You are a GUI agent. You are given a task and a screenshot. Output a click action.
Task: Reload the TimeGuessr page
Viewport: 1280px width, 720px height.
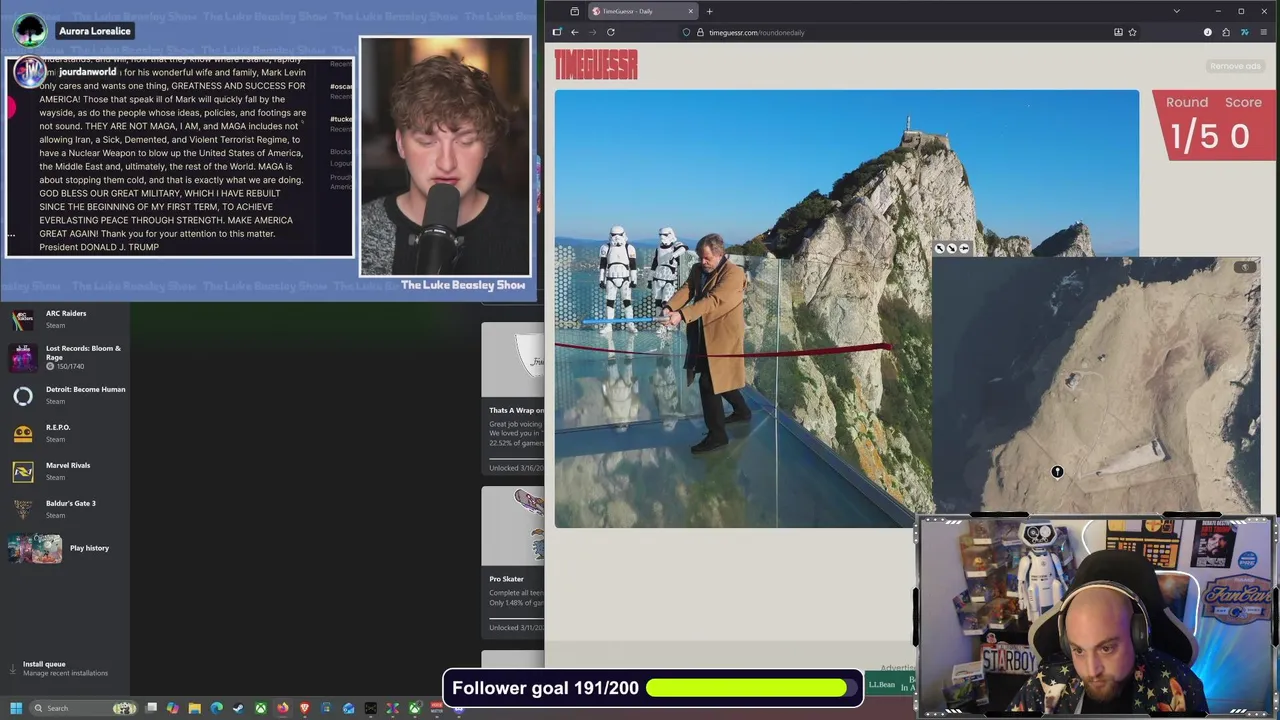click(x=610, y=32)
